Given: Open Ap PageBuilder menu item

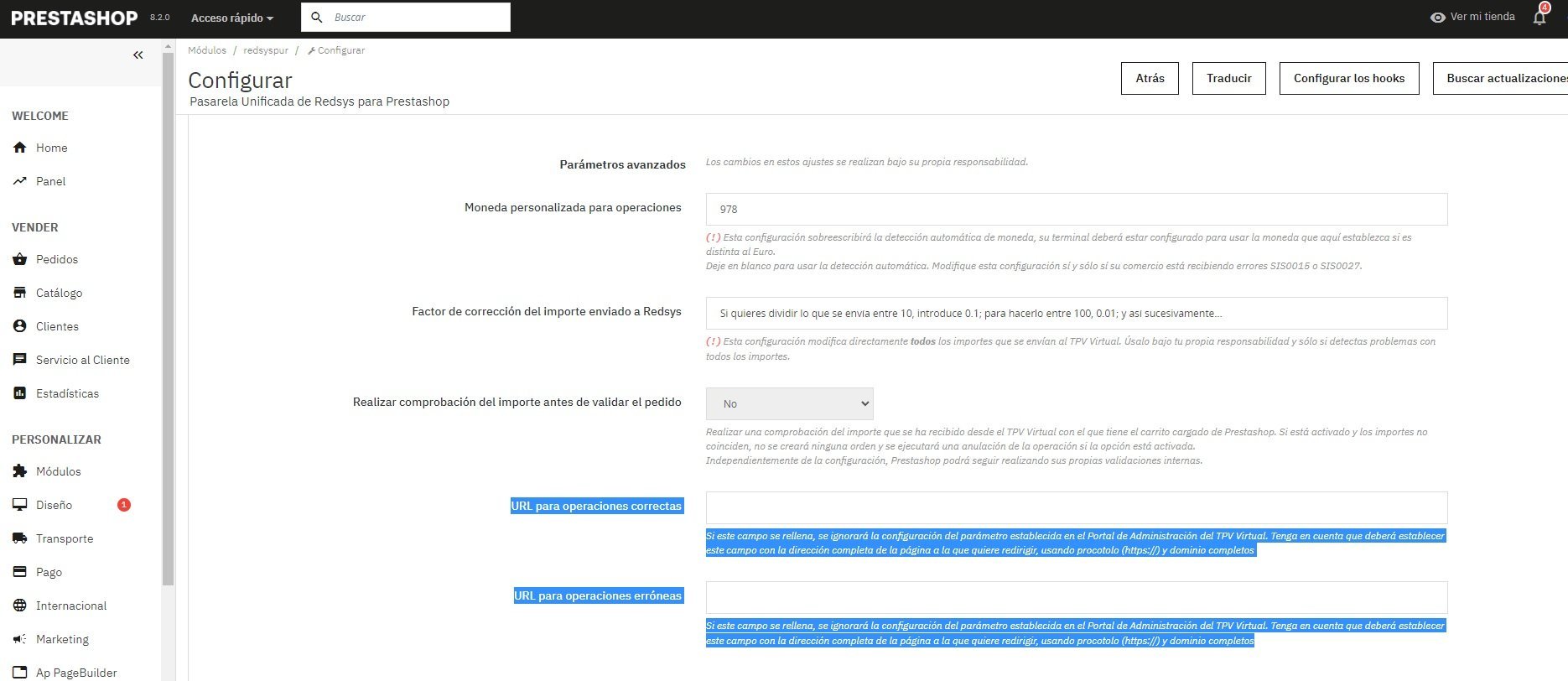Looking at the screenshot, I should [x=76, y=673].
